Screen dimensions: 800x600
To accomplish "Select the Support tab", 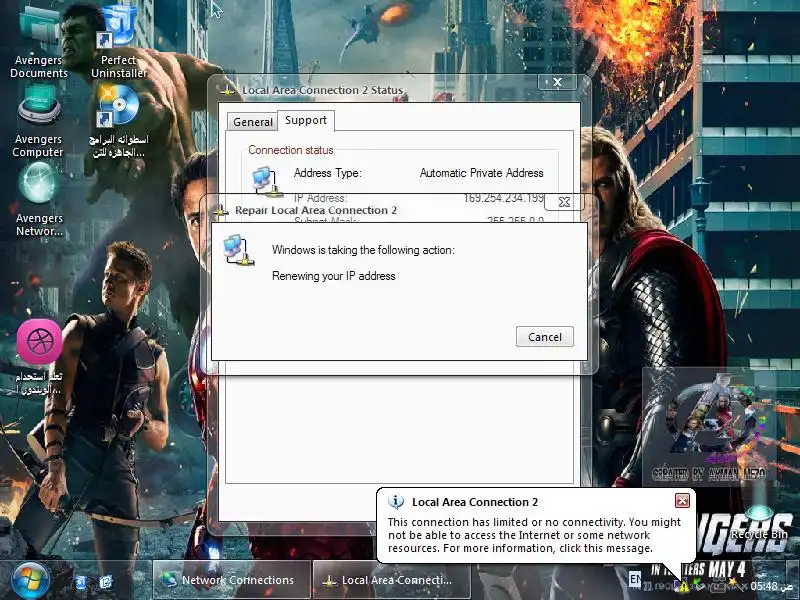I will pyautogui.click(x=306, y=120).
